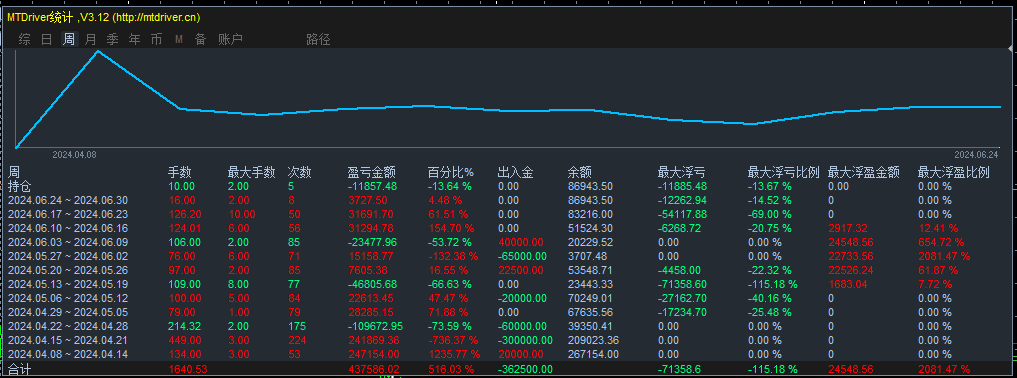
Task: Select the week row 2024.05.27 ~ 2024.06.02
Action: 68,256
